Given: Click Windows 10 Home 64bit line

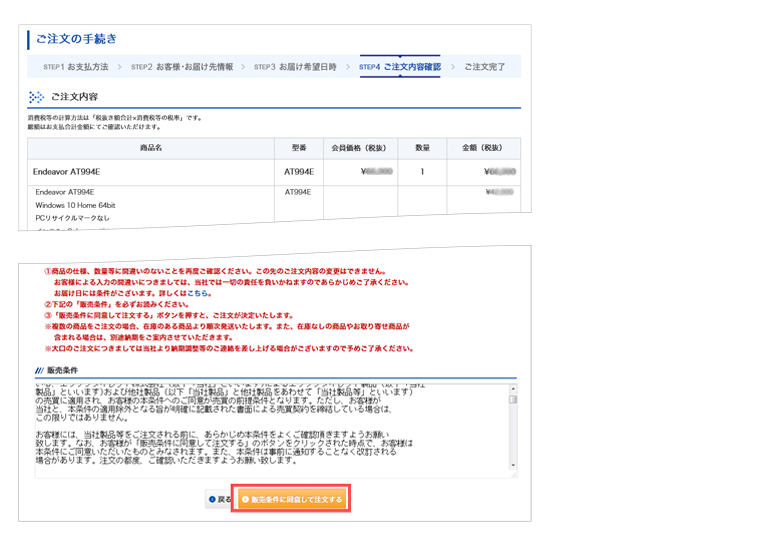Looking at the screenshot, I should pyautogui.click(x=75, y=205).
